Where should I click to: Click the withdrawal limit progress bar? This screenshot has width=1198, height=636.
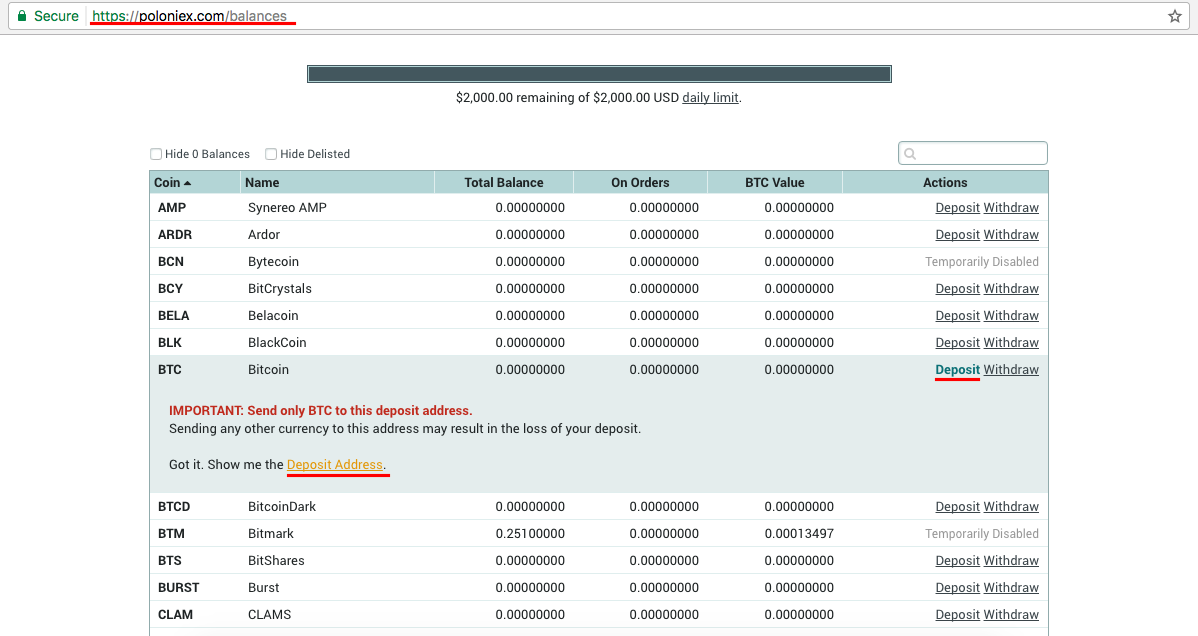pos(599,74)
